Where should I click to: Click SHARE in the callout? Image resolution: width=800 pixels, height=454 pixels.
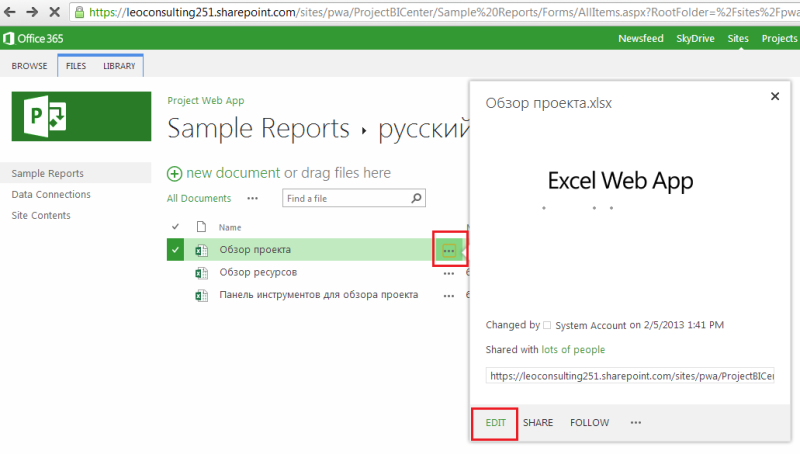[538, 423]
